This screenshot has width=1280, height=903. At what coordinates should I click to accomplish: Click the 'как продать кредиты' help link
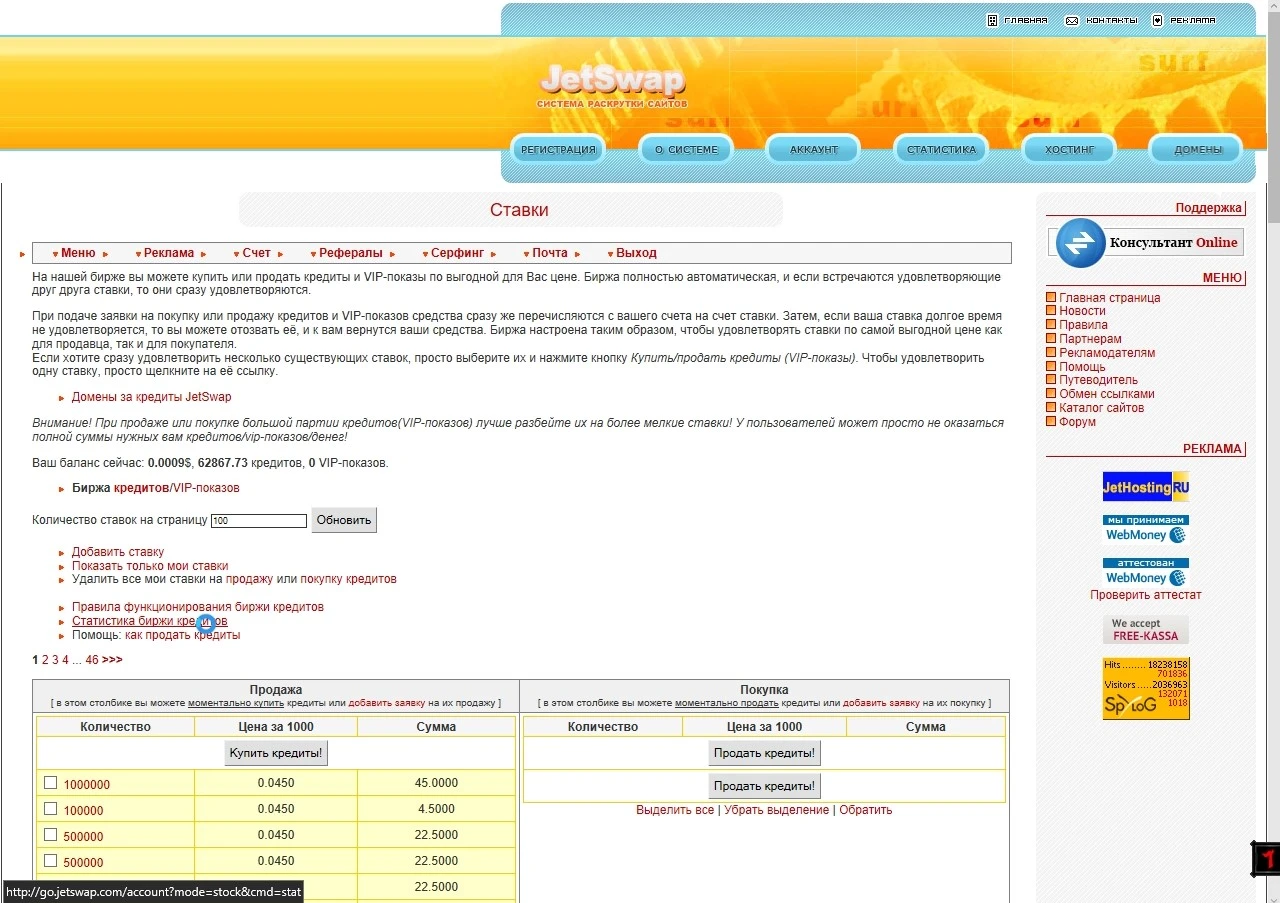point(183,635)
